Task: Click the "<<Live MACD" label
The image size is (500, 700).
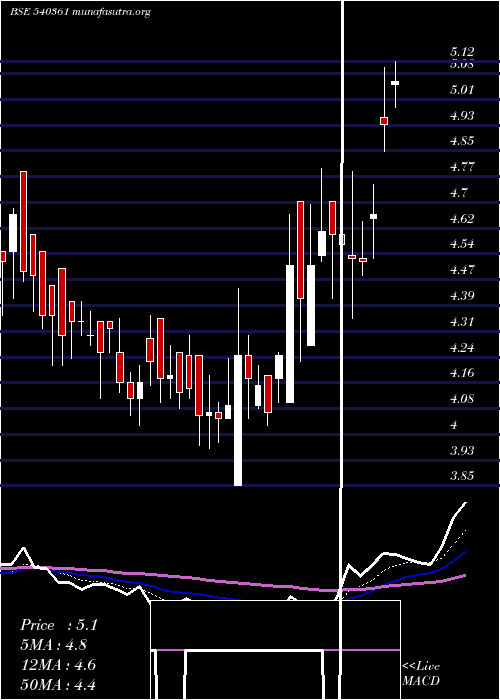Action: point(421,674)
